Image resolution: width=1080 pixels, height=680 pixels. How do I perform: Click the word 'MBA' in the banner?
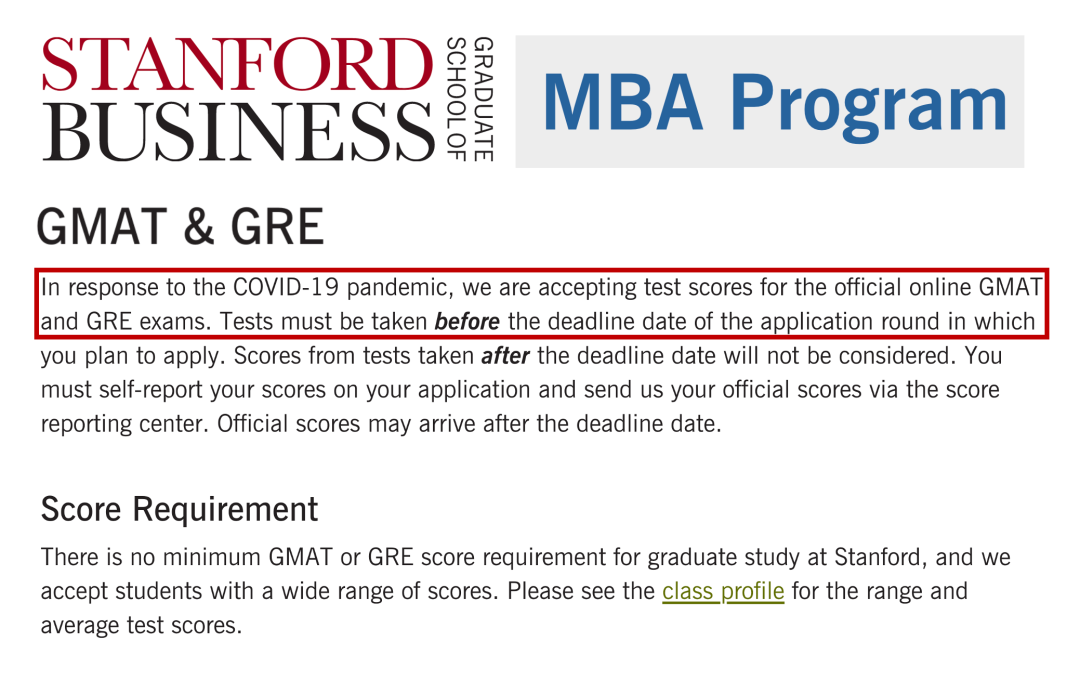pyautogui.click(x=623, y=103)
